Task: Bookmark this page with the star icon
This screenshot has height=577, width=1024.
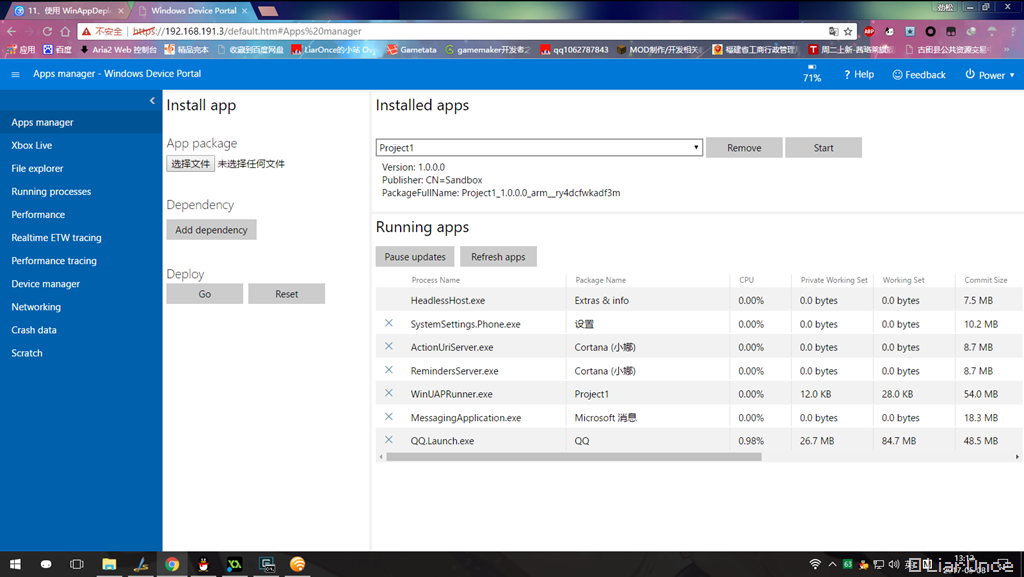Action: pos(848,31)
